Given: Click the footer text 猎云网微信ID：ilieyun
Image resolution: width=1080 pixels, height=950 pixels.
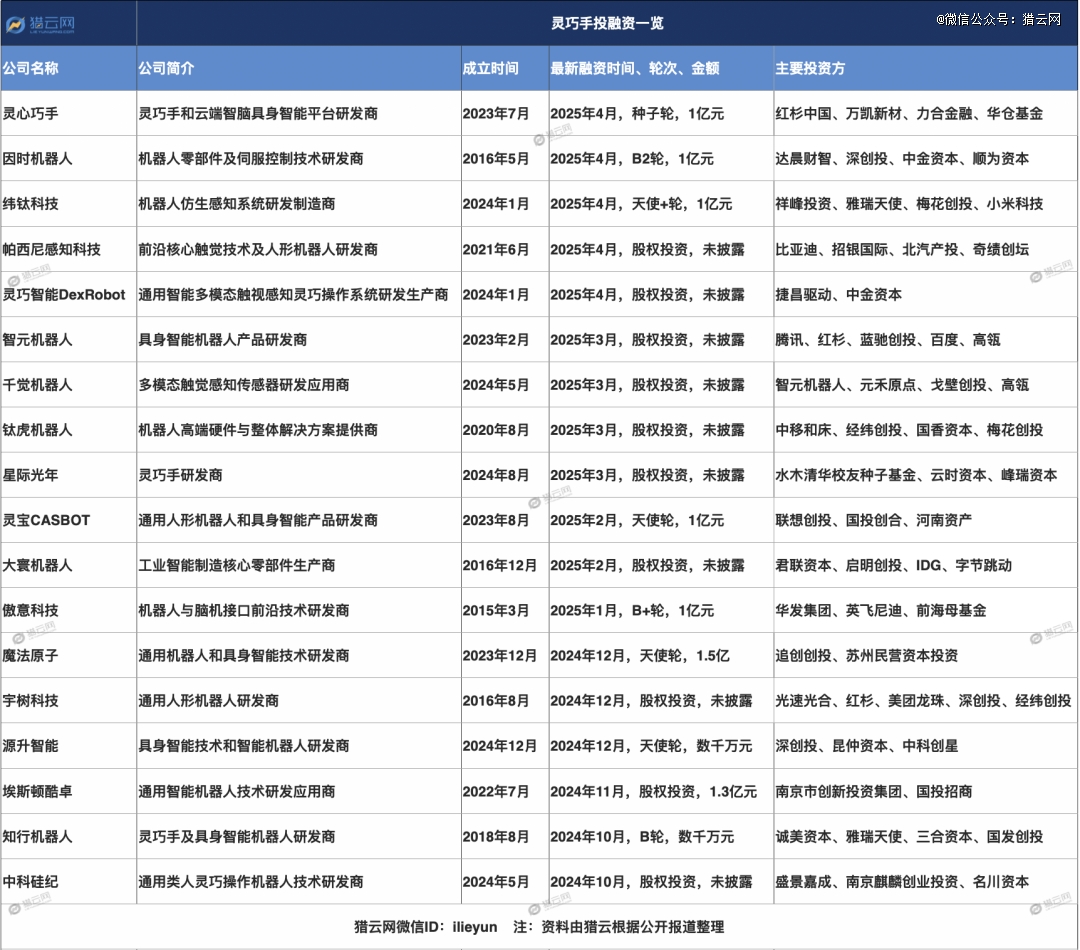Looking at the screenshot, I should pos(423,927).
